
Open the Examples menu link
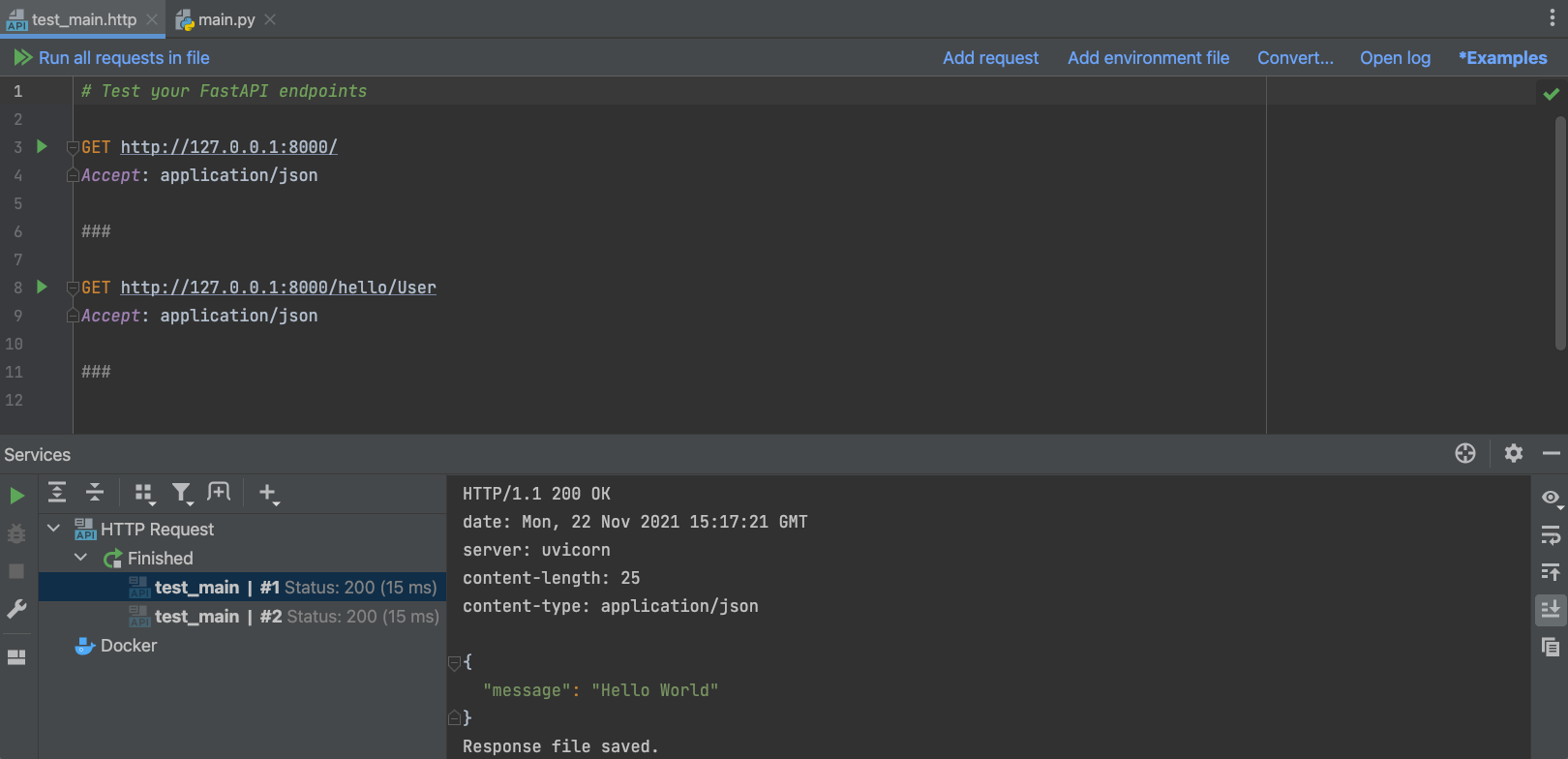1502,58
